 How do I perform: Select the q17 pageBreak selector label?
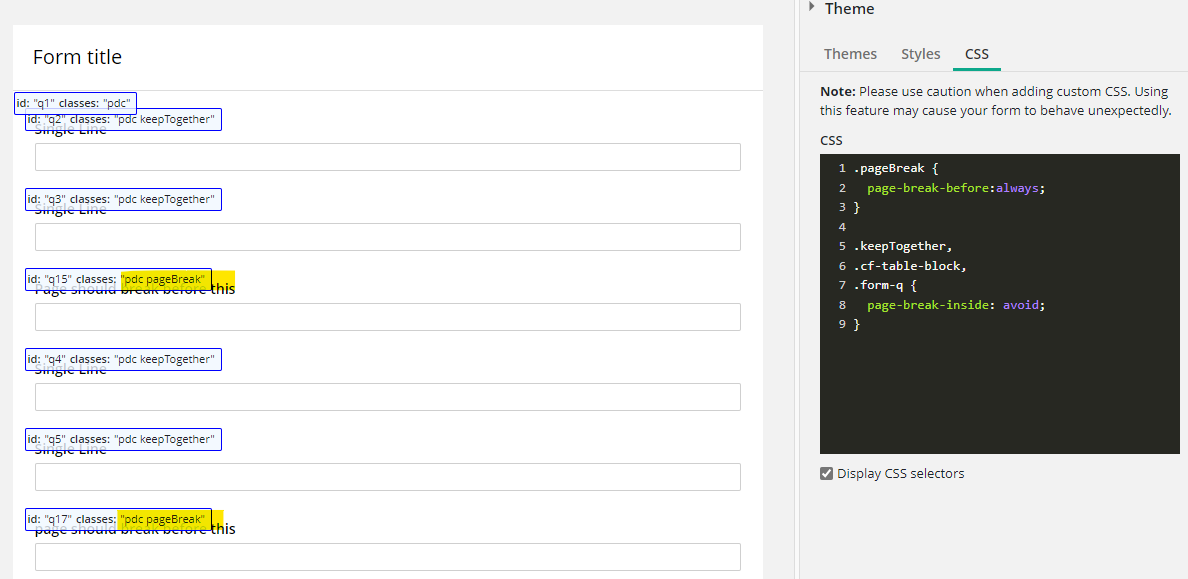pyautogui.click(x=118, y=519)
